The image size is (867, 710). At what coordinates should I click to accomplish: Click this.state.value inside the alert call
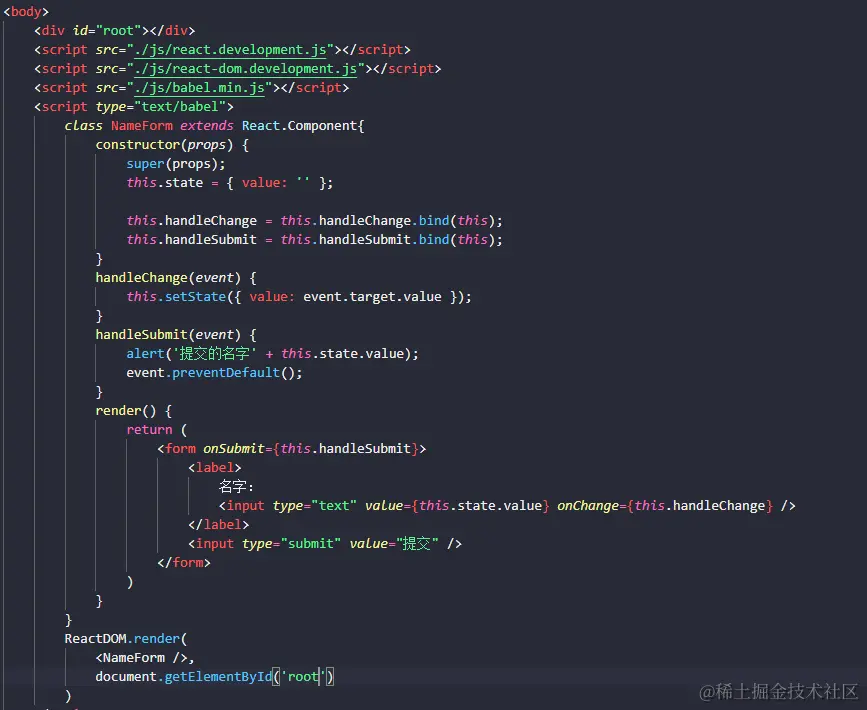coord(343,353)
